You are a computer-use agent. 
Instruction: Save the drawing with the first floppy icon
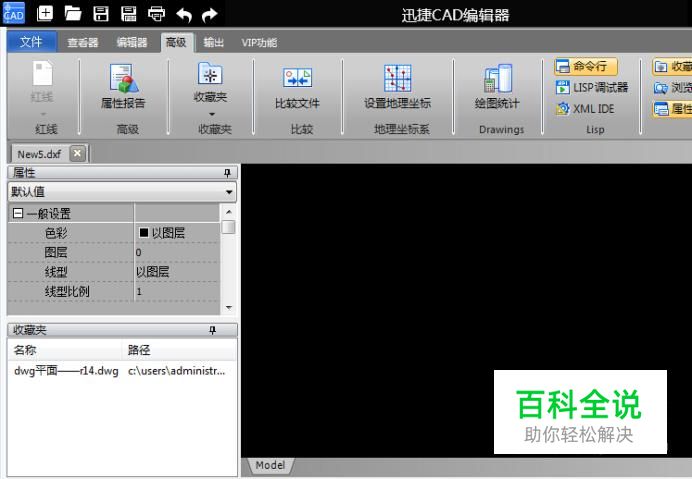pos(101,14)
